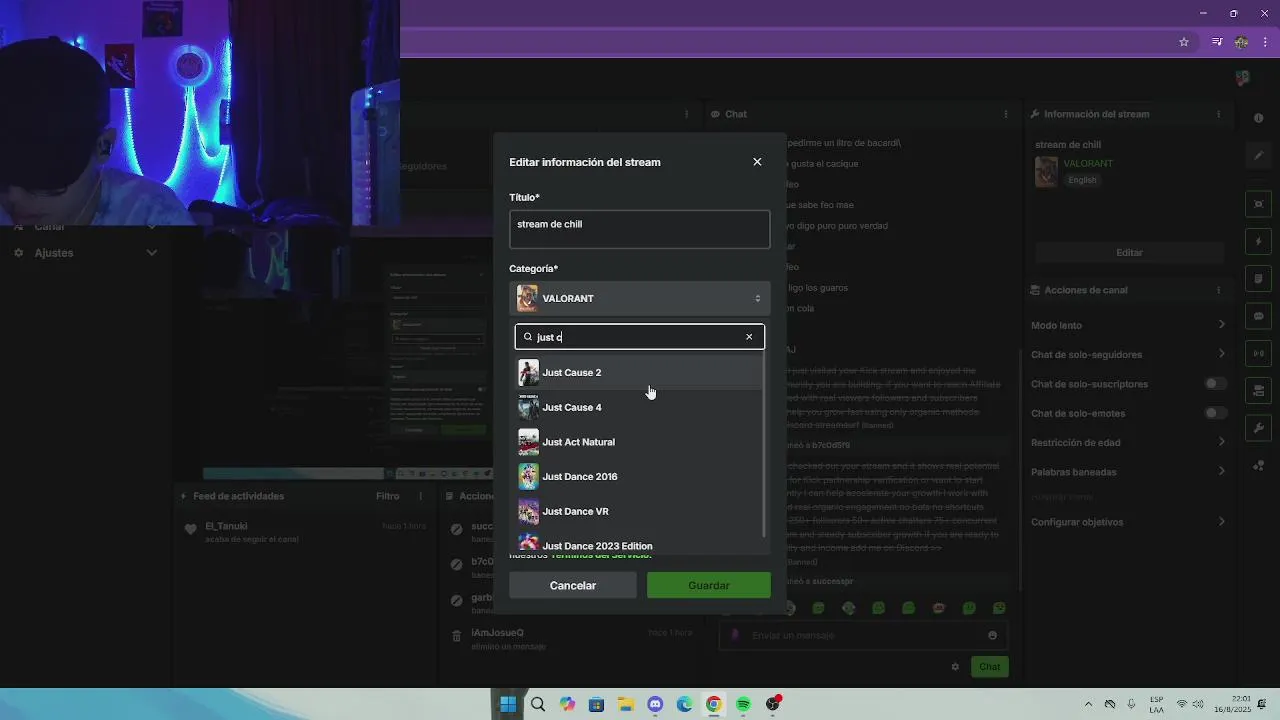Viewport: 1280px width, 720px height.
Task: Click iAmJosueQ moderation entry
Action: tap(570, 639)
